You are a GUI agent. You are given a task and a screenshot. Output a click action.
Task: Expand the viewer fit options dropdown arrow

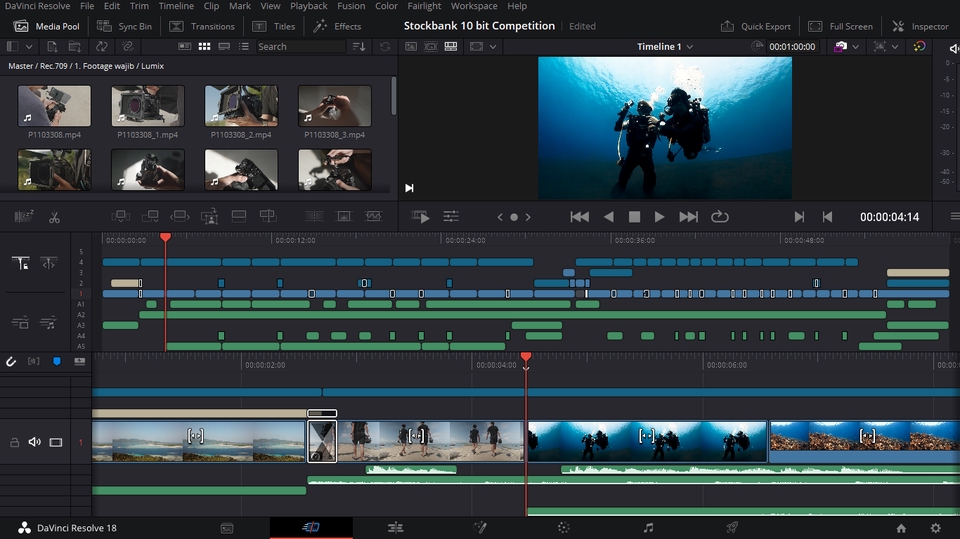pos(493,47)
